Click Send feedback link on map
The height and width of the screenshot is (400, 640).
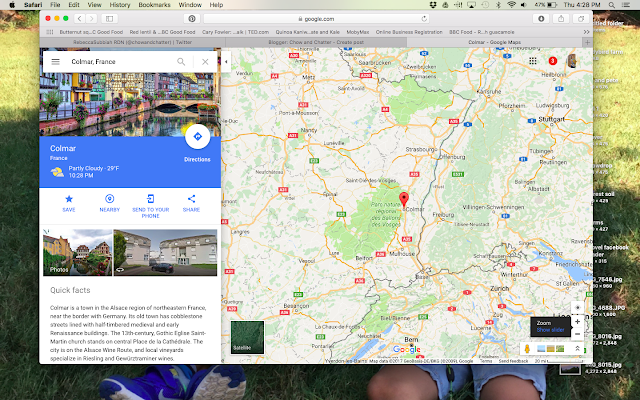coord(513,361)
